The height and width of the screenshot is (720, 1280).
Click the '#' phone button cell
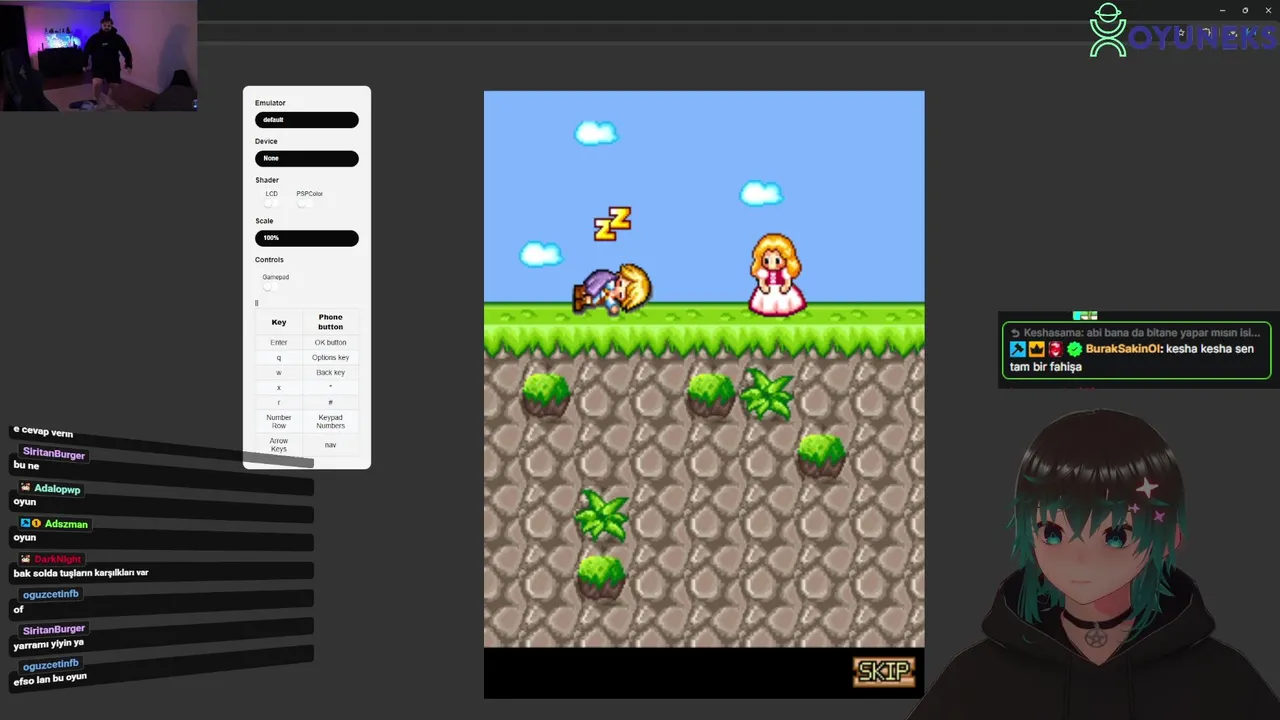click(330, 402)
